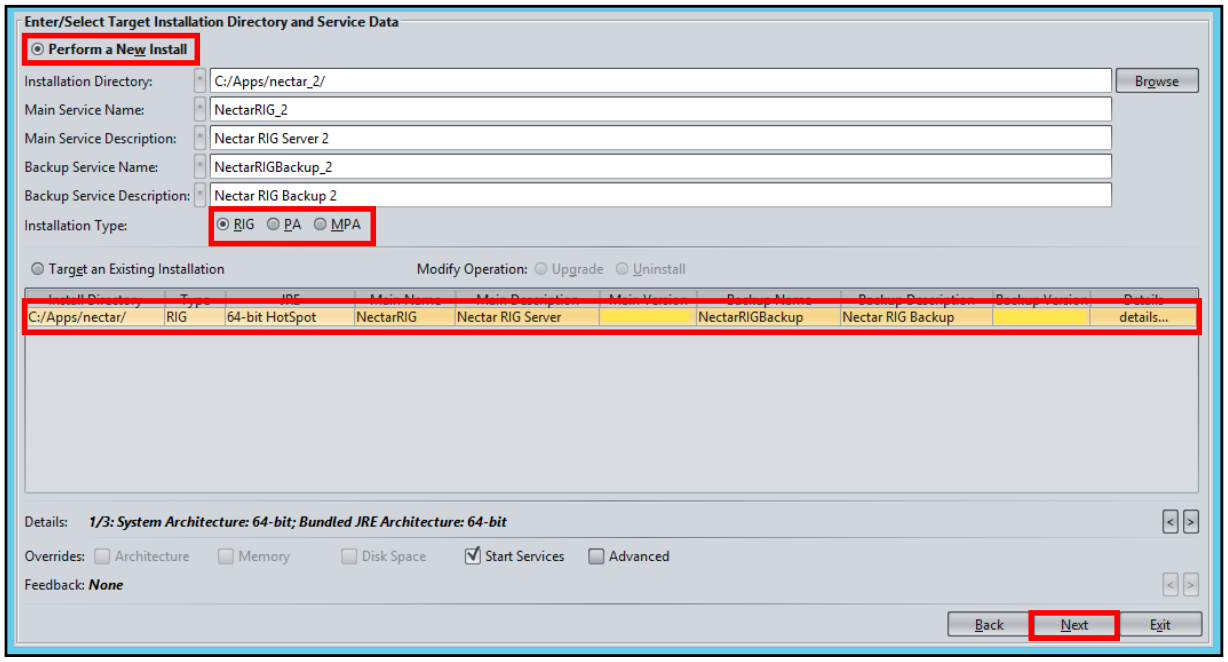Show previous entry in the Details line
Image resolution: width=1228 pixels, height=662 pixels.
point(1171,521)
